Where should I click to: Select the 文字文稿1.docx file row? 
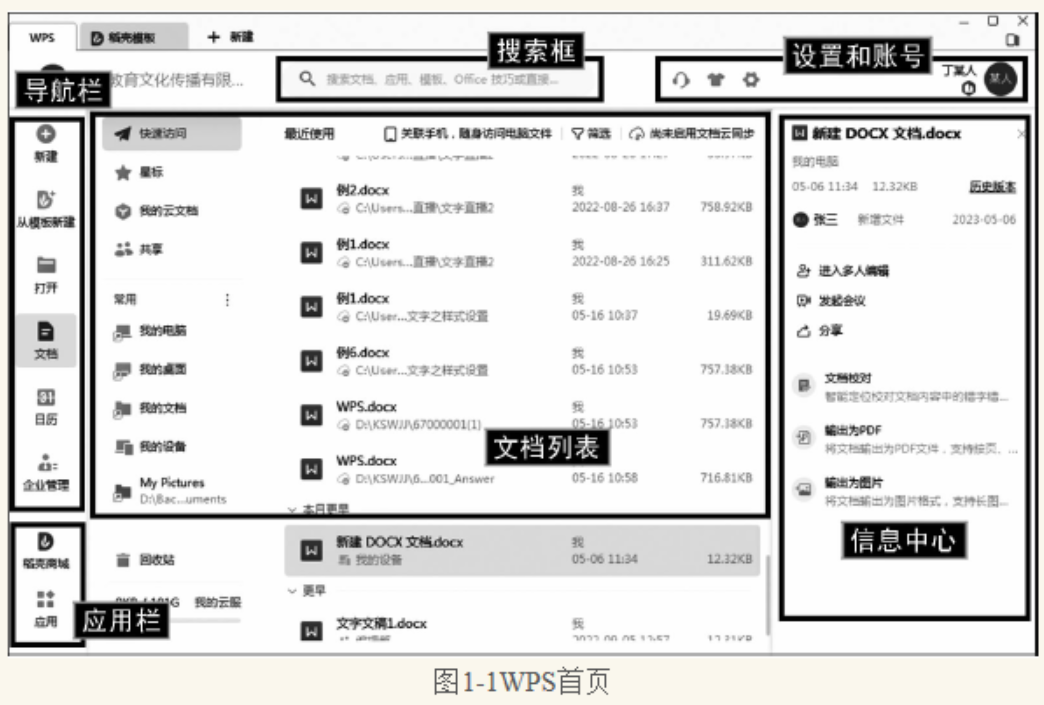[525, 628]
